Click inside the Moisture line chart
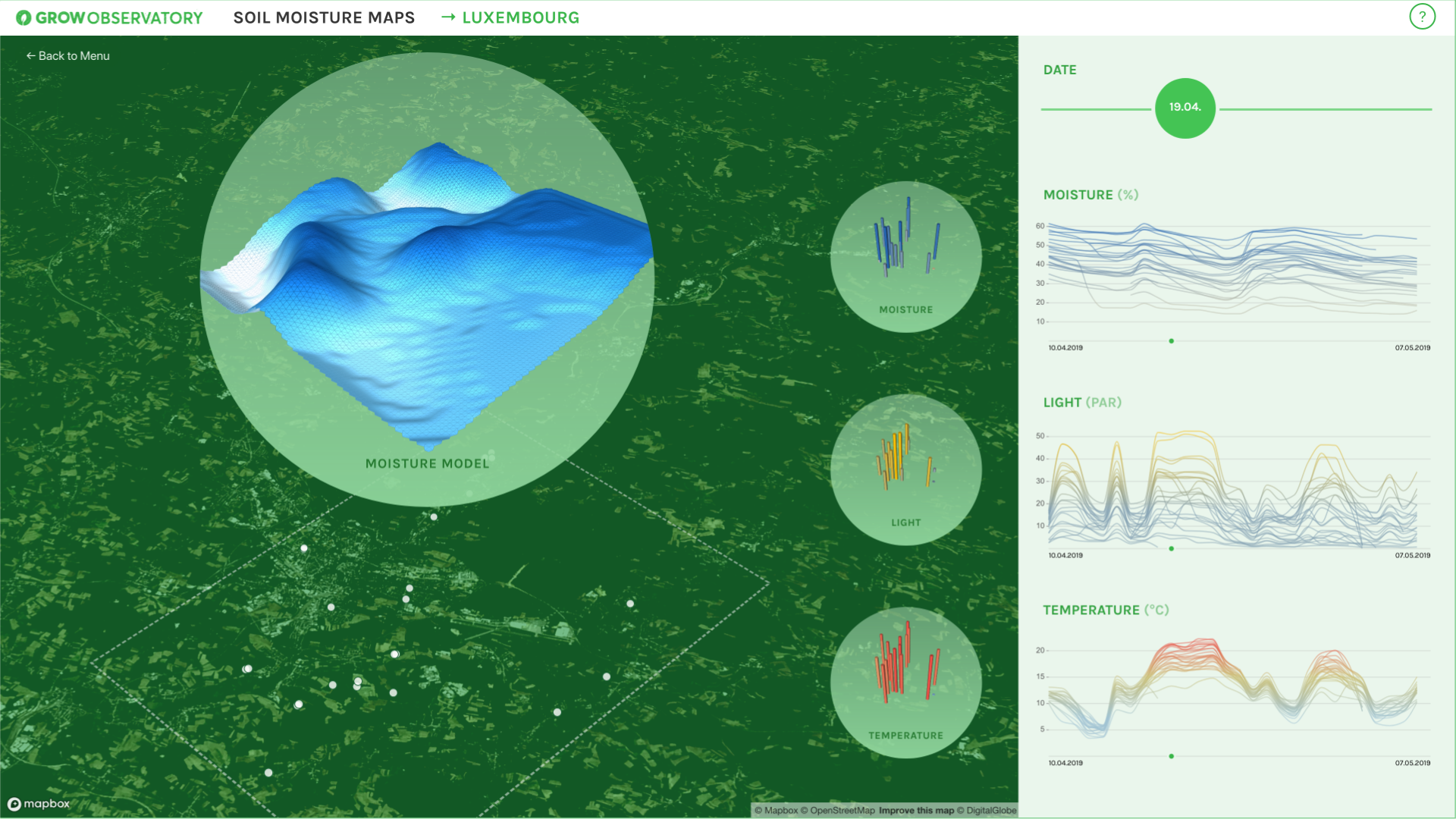Screen dimensions: 1456x819 1232,273
